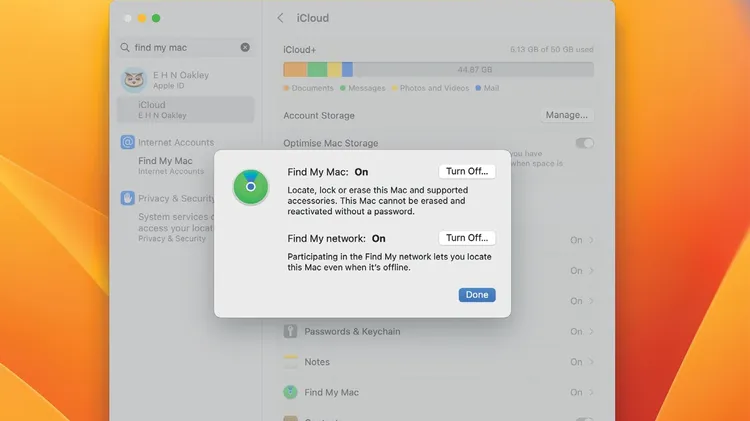This screenshot has width=750, height=421.
Task: Turn off Find My network
Action: point(467,238)
